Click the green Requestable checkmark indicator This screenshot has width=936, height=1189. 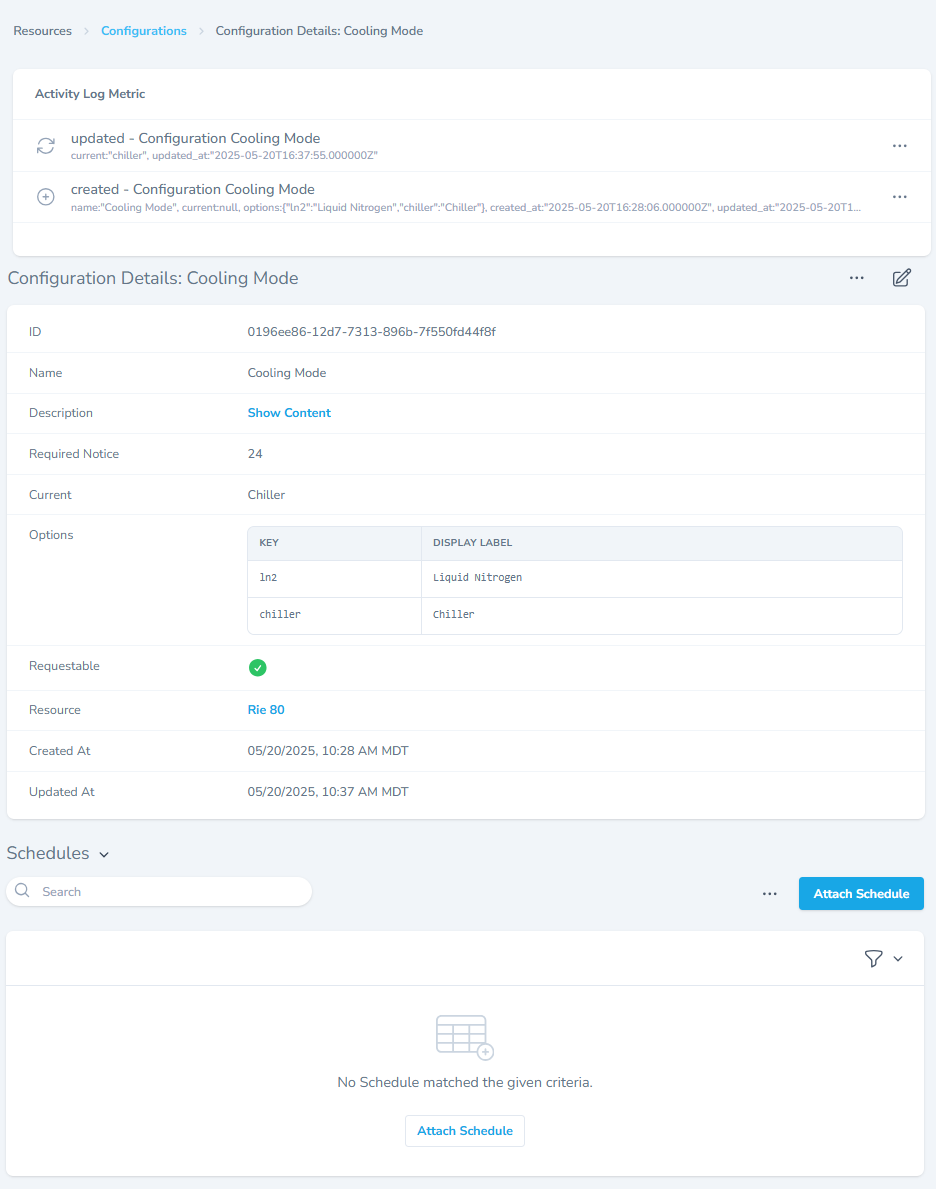coord(258,668)
